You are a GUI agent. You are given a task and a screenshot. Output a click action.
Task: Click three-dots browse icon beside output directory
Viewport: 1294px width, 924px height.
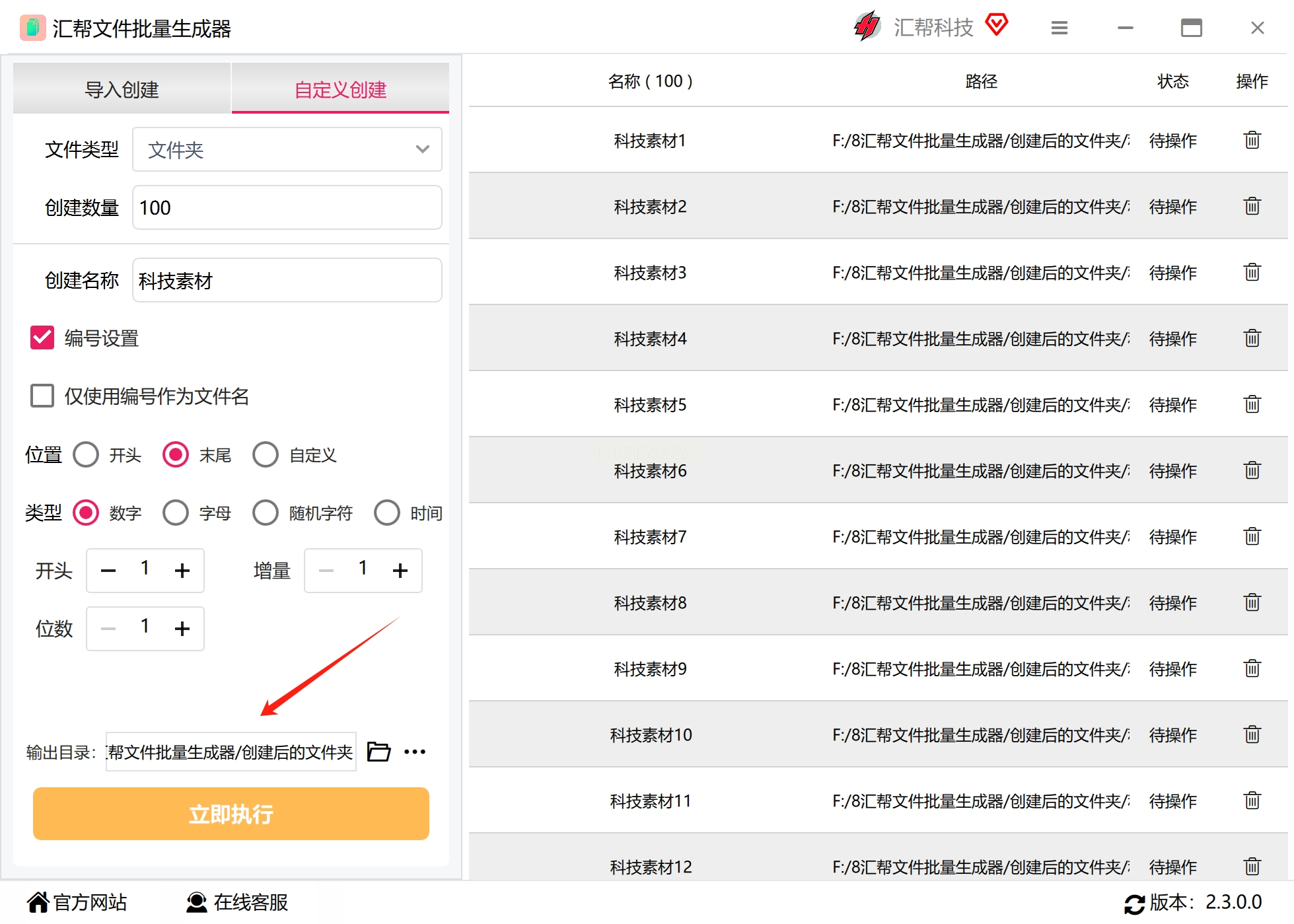pyautogui.click(x=415, y=752)
